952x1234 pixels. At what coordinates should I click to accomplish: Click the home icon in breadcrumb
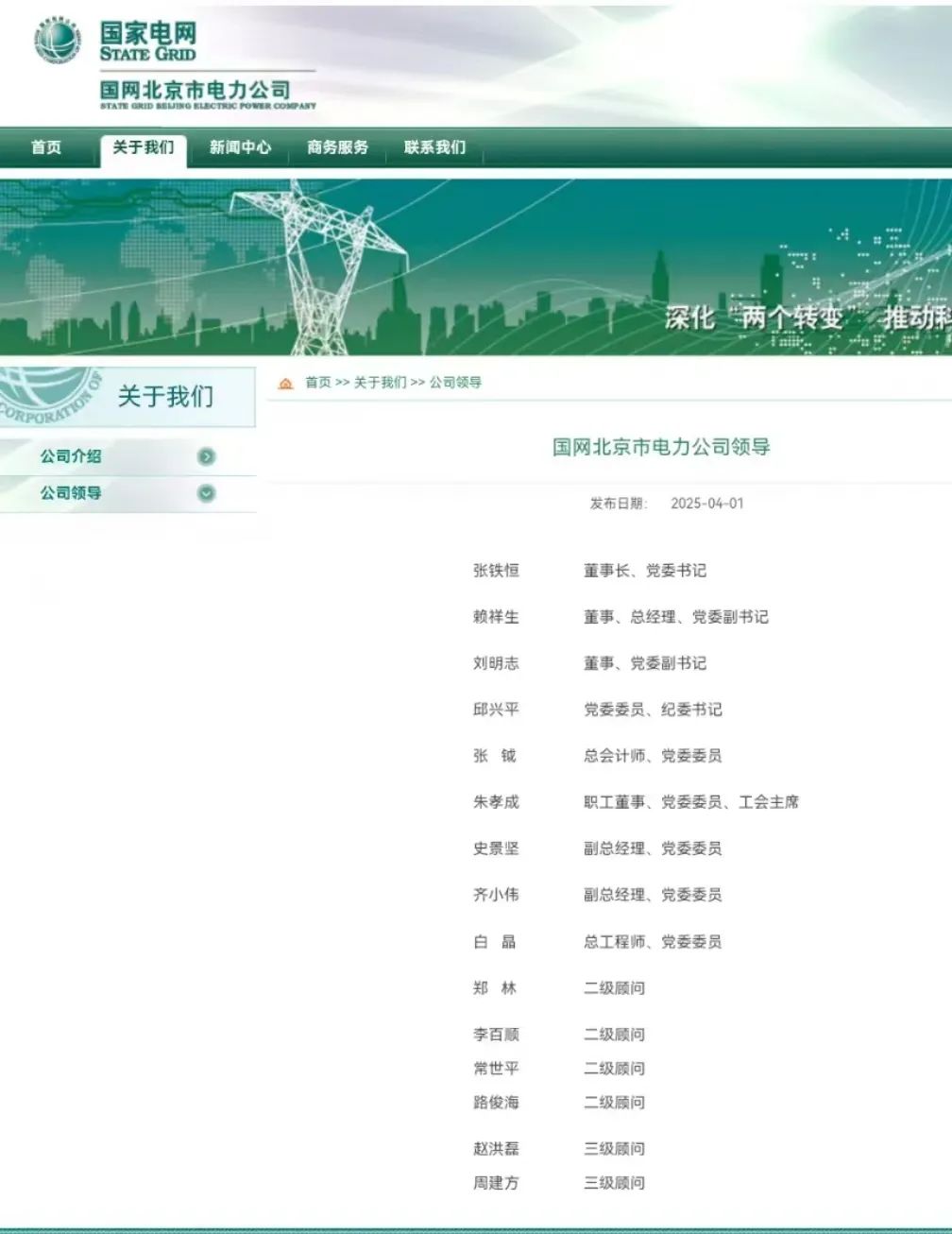(x=285, y=383)
